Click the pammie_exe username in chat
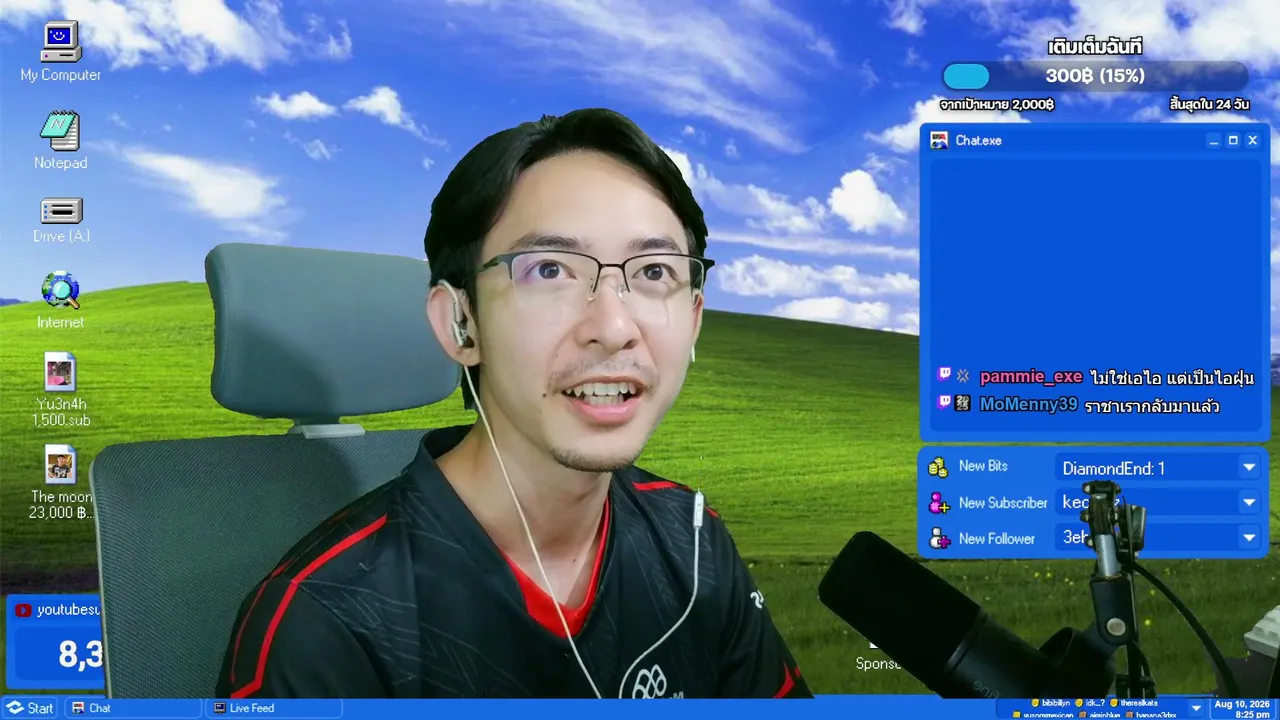Viewport: 1280px width, 720px height. click(1031, 377)
